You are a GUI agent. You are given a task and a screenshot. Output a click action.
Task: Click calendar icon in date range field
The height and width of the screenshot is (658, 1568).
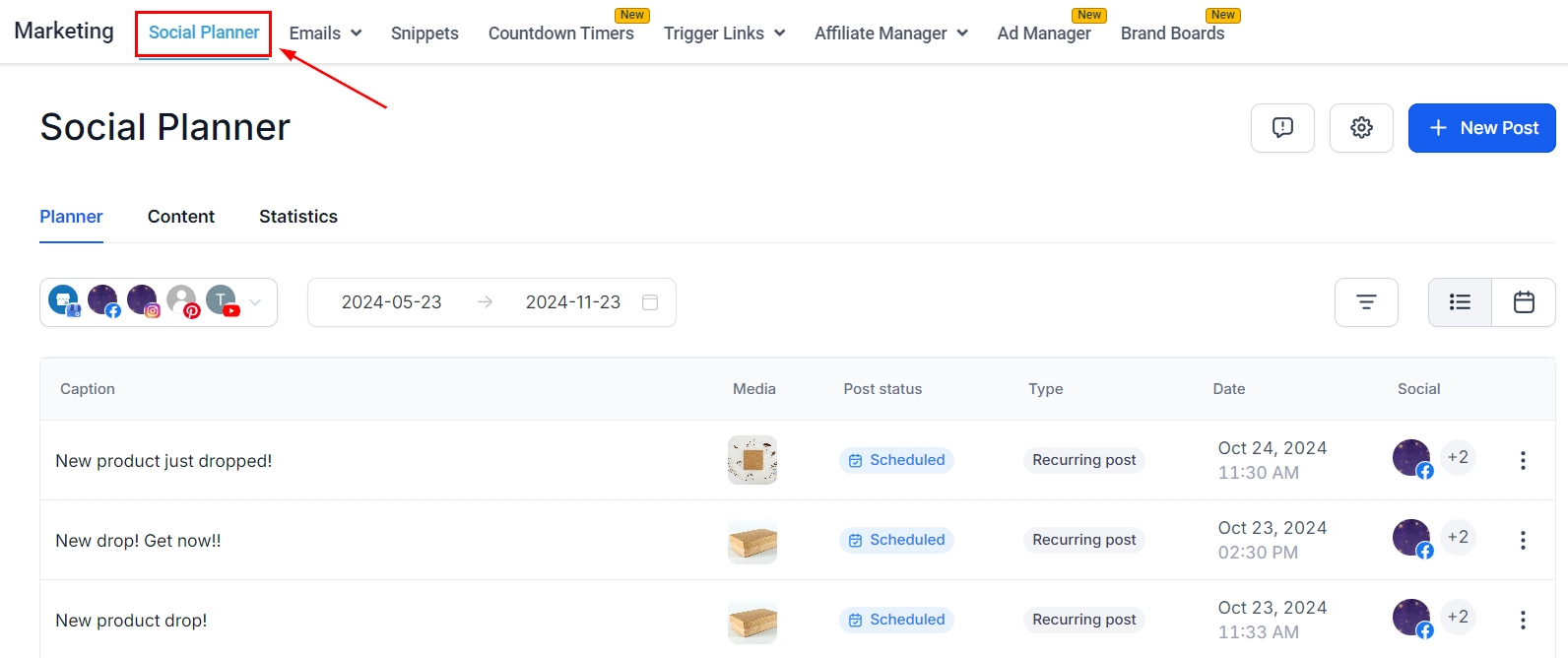click(650, 302)
